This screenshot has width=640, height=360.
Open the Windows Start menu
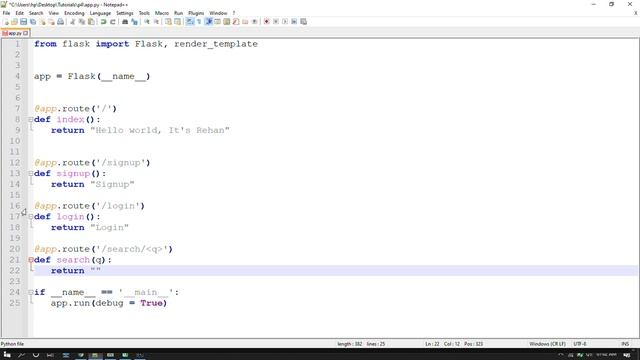tap(7, 355)
